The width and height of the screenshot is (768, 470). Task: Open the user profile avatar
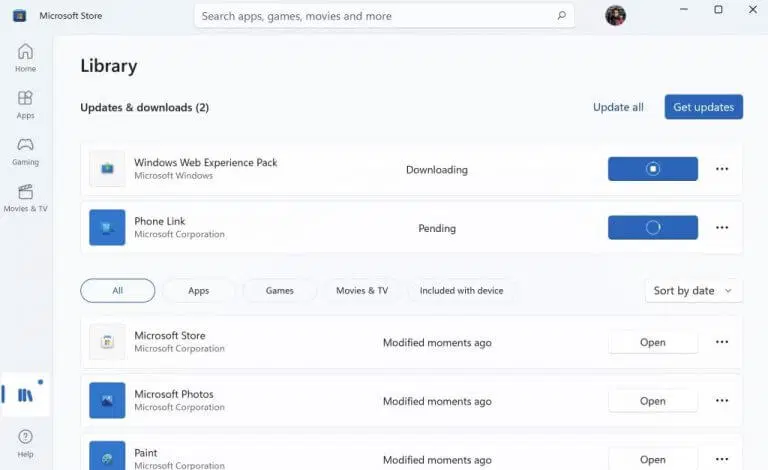pos(615,16)
